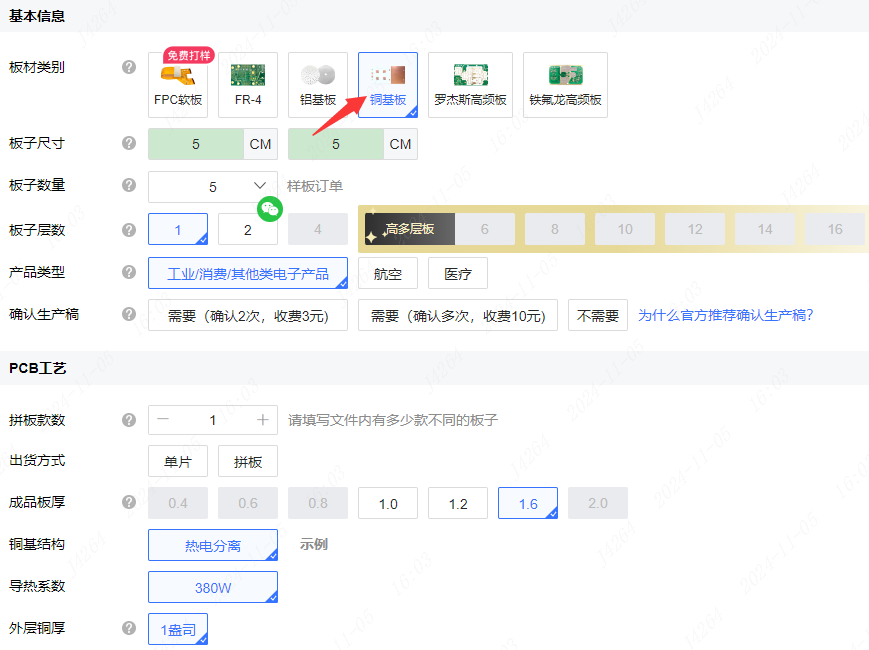Select 拼板 as delivery method
Viewport: 869px width, 650px height.
[x=248, y=462]
